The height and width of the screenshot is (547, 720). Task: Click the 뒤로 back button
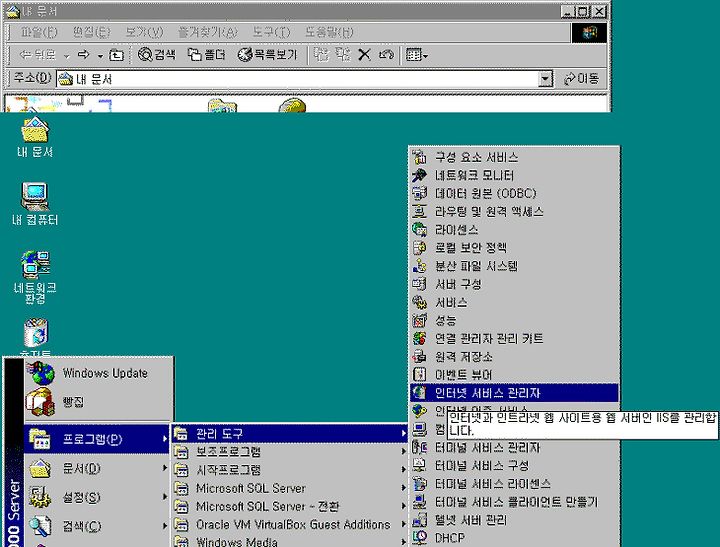(x=38, y=55)
